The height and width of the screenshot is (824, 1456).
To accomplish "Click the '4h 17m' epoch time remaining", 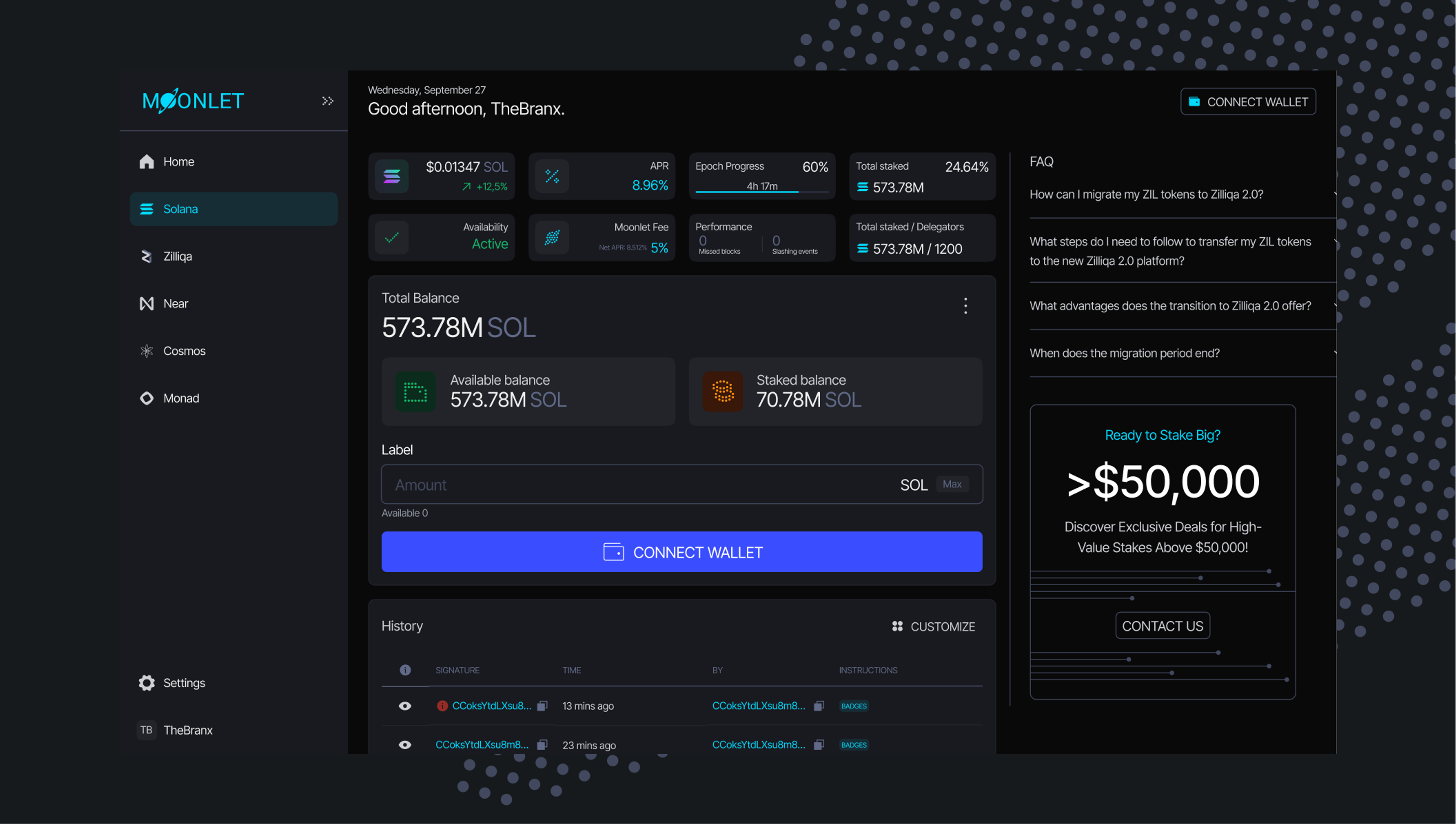I will [x=762, y=186].
